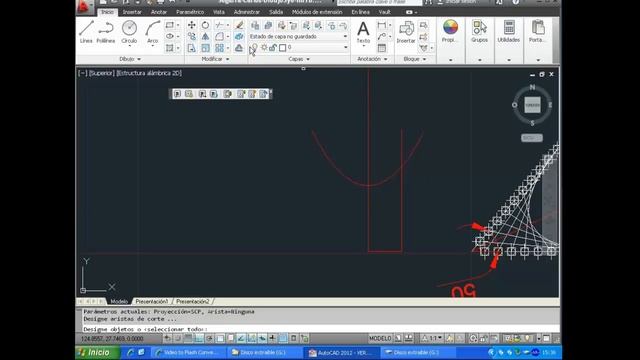Screen dimensions: 640x360
Task: Open the Paramétrico ribbon tab
Action: click(x=190, y=12)
